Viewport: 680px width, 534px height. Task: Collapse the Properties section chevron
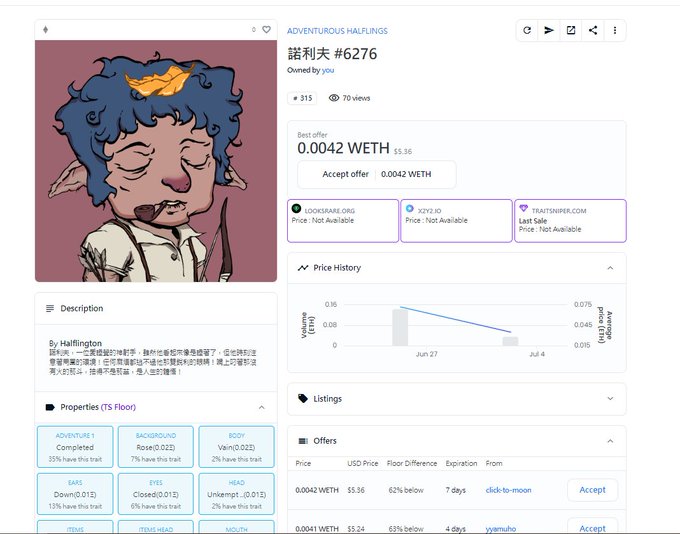[x=262, y=407]
